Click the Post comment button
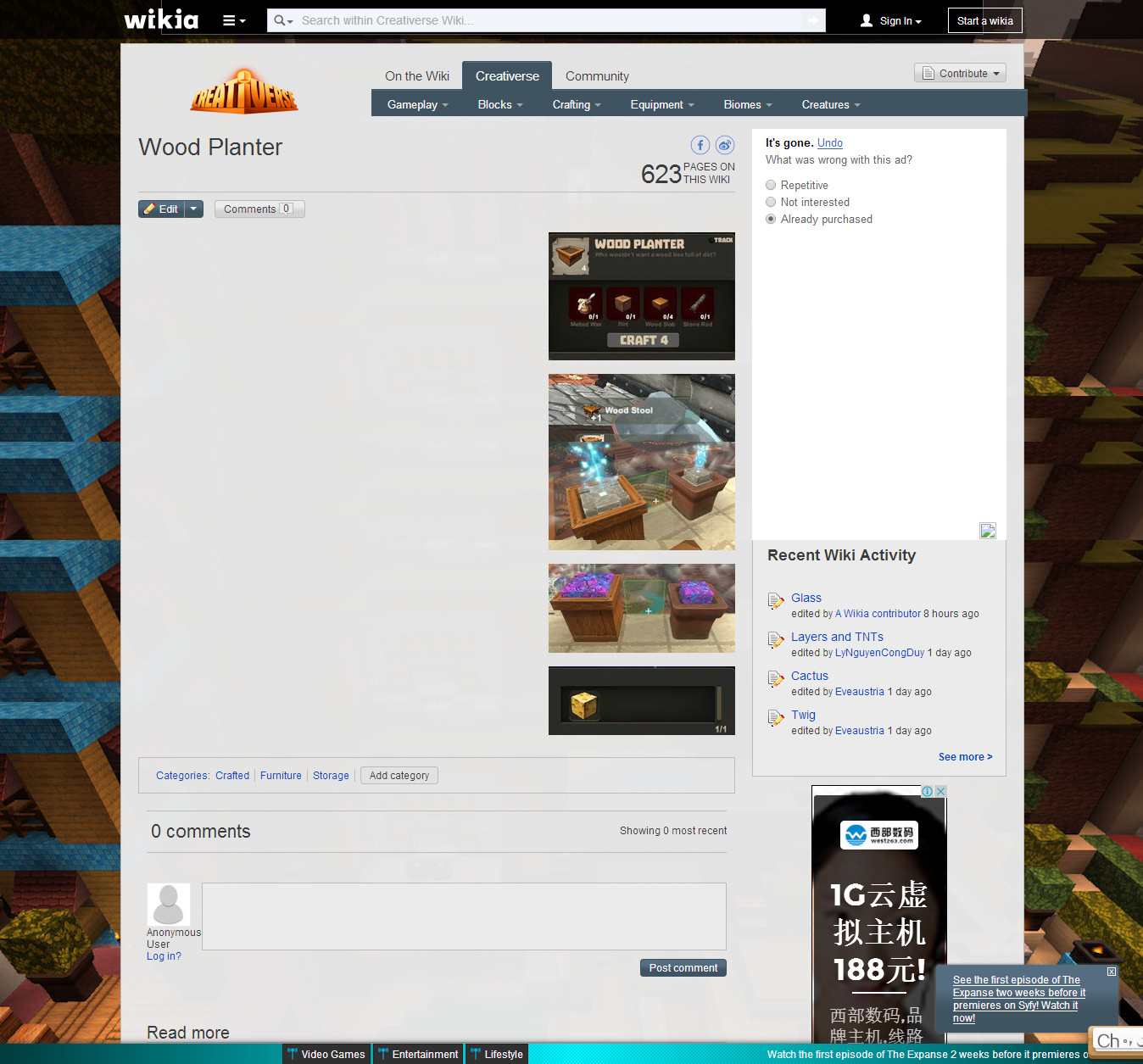 683,968
